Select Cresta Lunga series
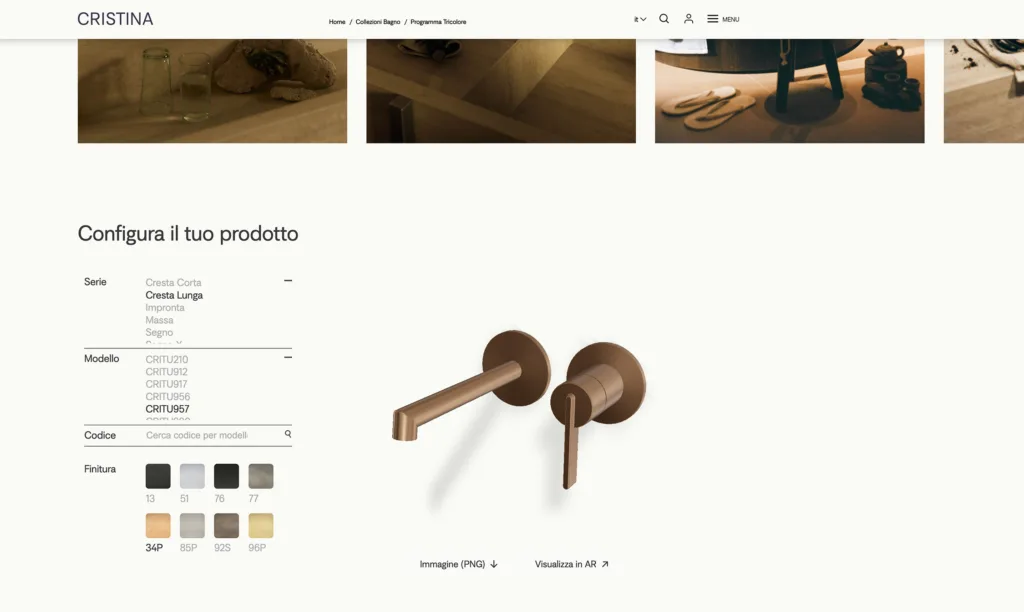 (174, 295)
